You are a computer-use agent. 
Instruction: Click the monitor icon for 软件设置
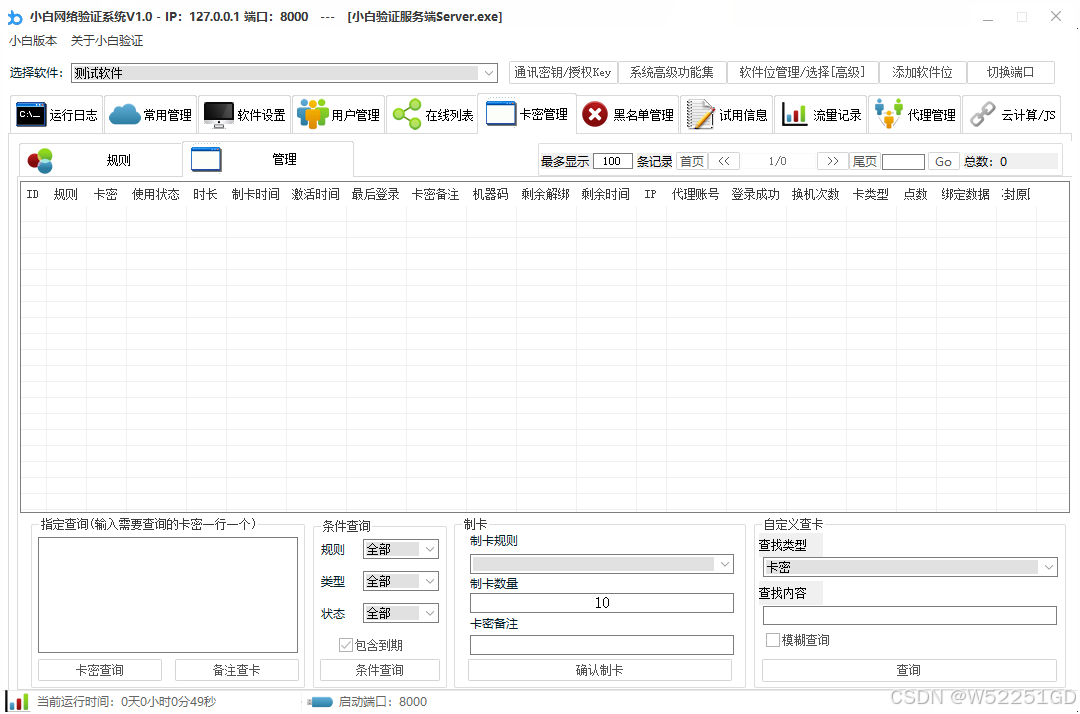coord(219,114)
